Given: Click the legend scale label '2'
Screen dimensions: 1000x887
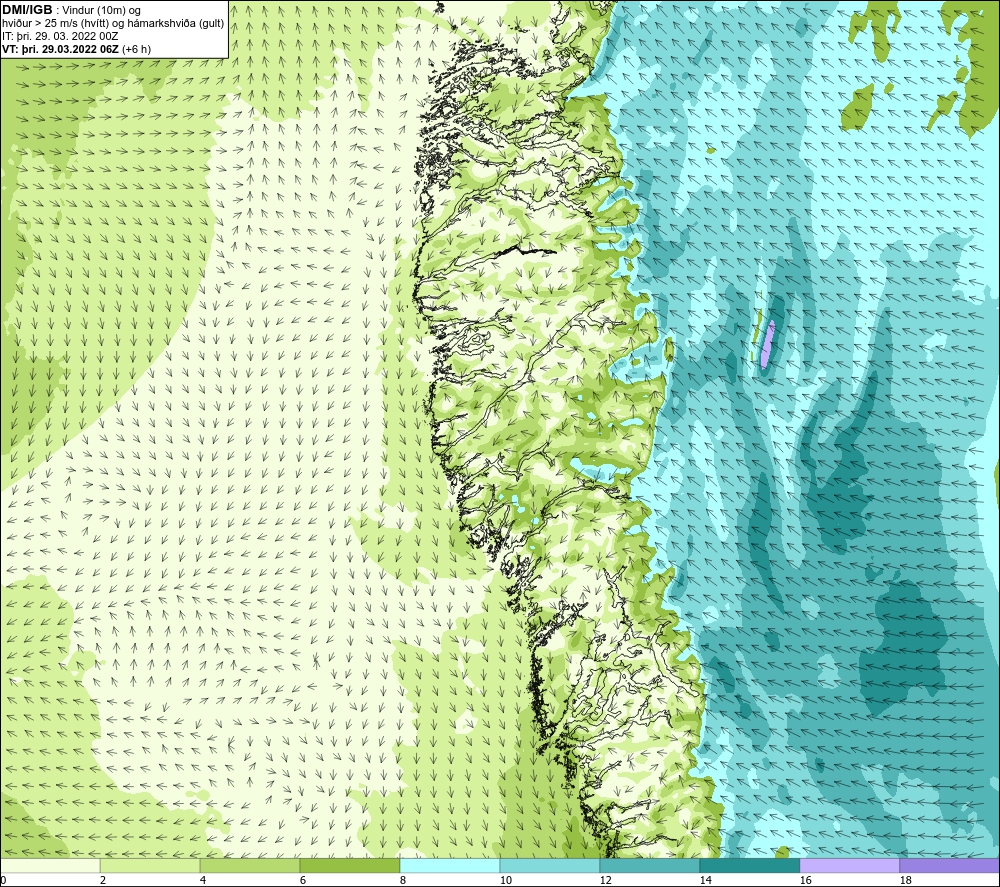Looking at the screenshot, I should point(103,881).
